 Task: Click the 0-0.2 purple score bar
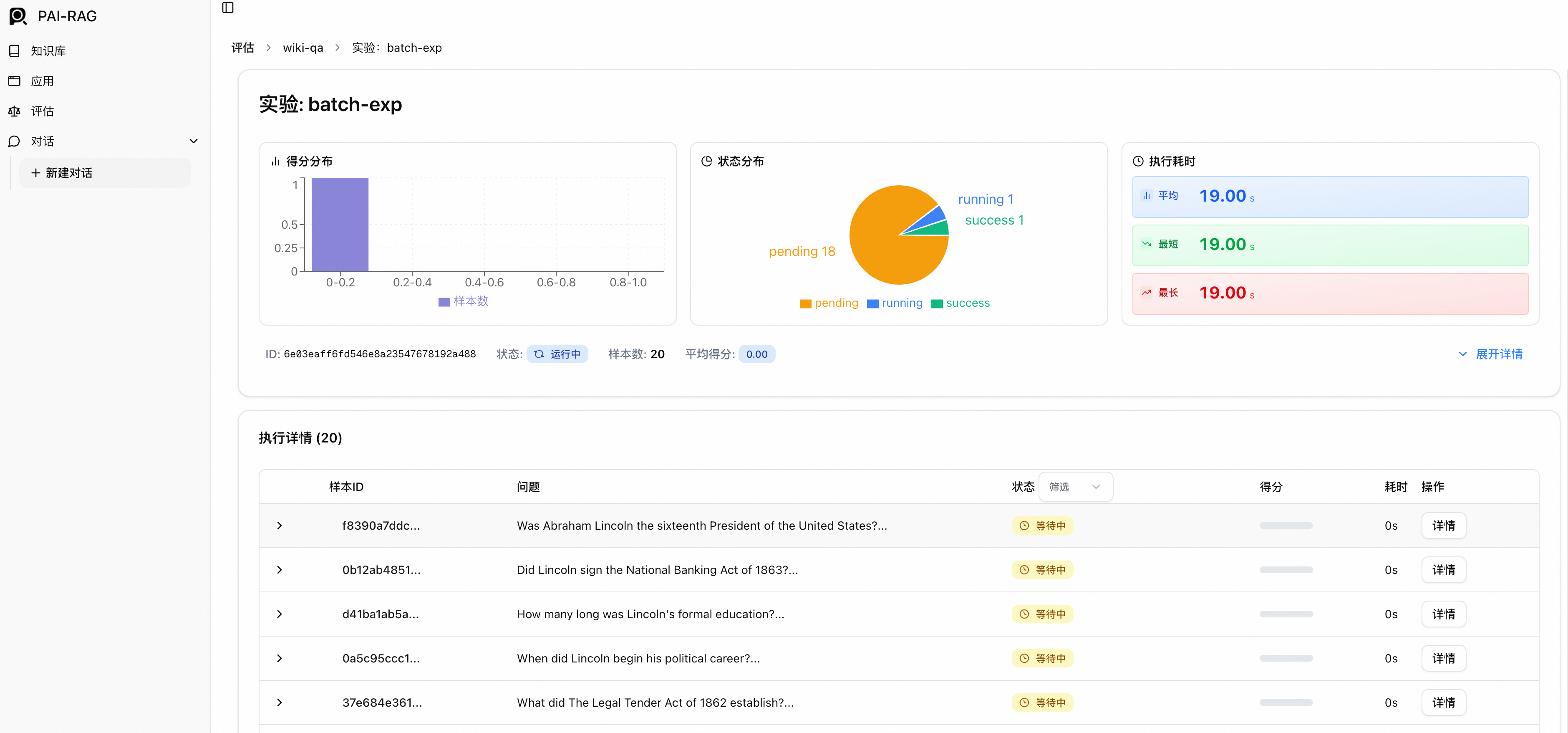point(340,225)
